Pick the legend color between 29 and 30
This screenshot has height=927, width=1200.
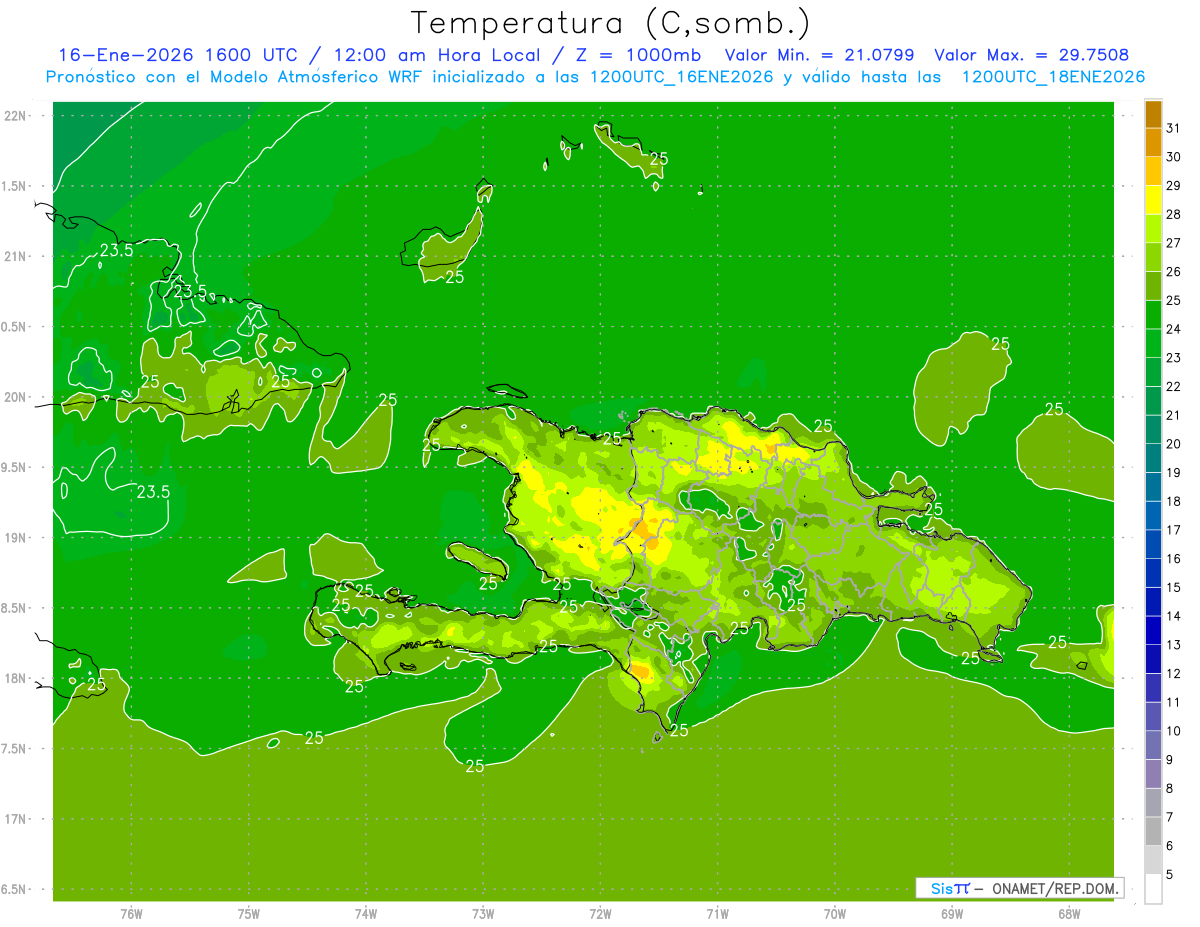point(1153,172)
